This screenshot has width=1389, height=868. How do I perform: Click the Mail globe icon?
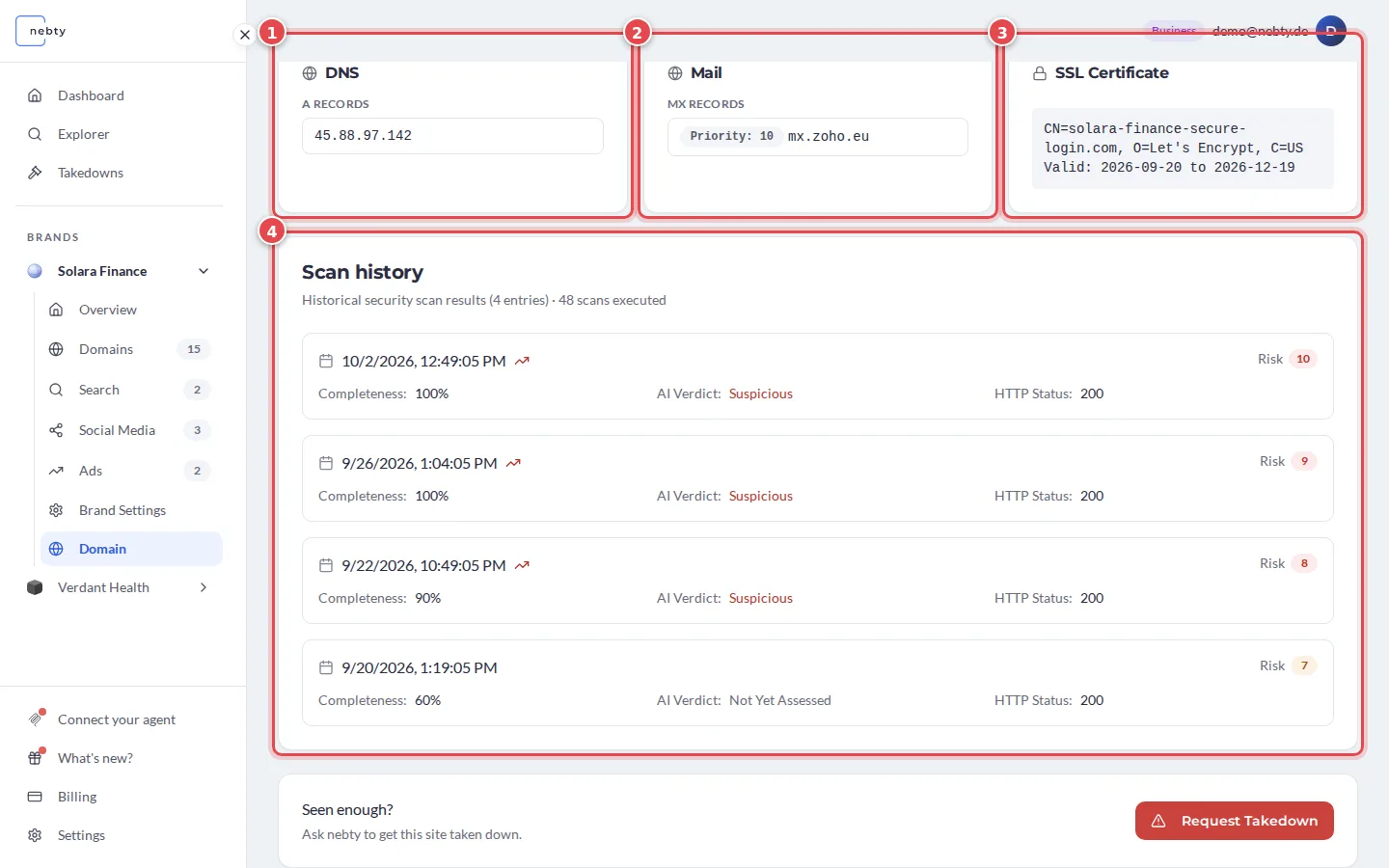[675, 73]
